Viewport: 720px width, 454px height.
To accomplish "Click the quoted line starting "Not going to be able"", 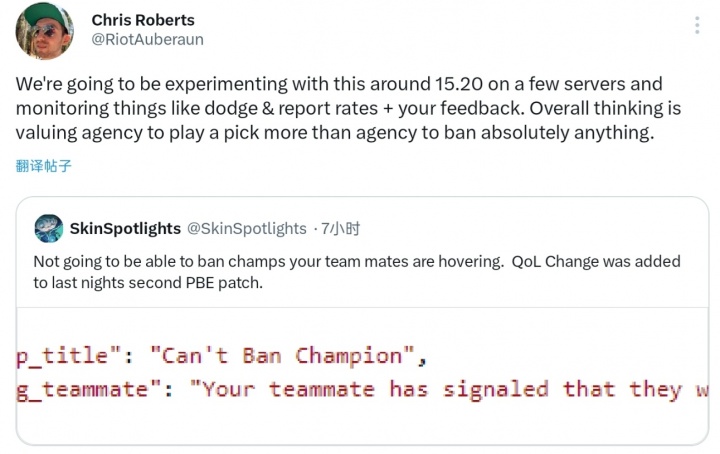I will pyautogui.click(x=268, y=261).
